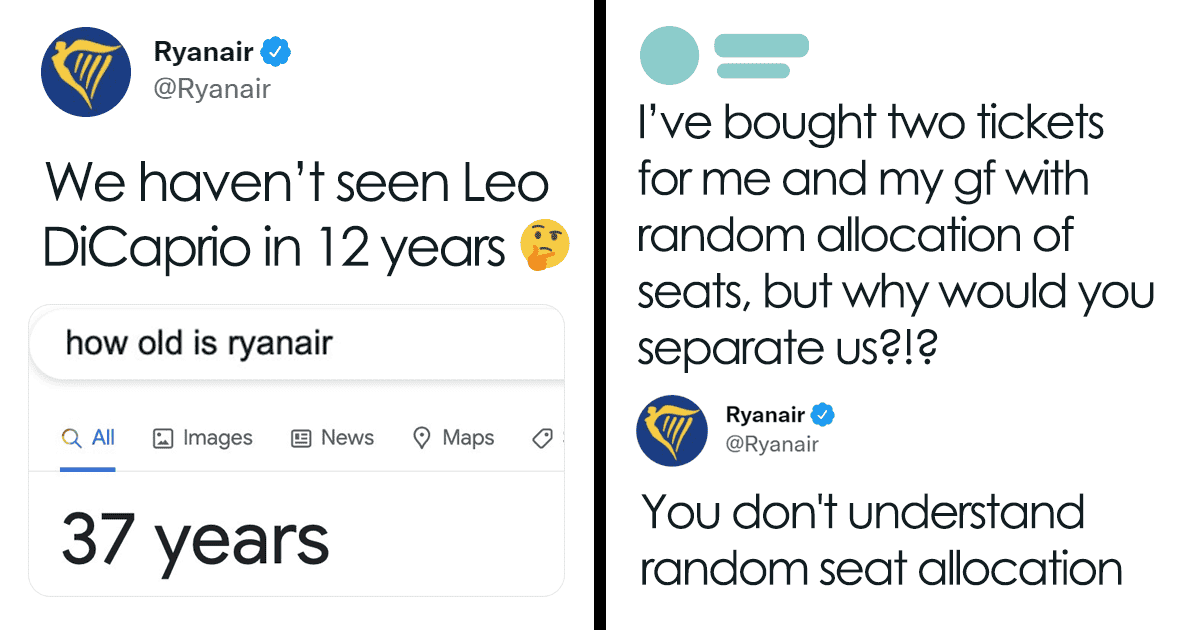Open the News search tab
Image resolution: width=1200 pixels, height=630 pixels.
[x=347, y=438]
